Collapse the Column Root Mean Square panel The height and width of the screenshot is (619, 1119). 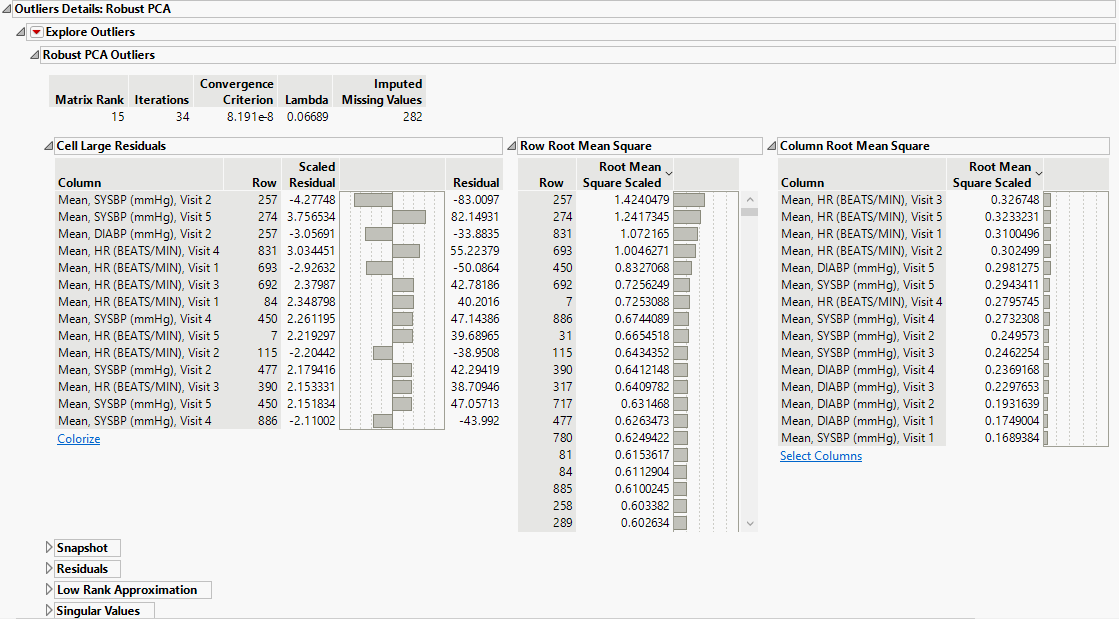click(x=772, y=146)
